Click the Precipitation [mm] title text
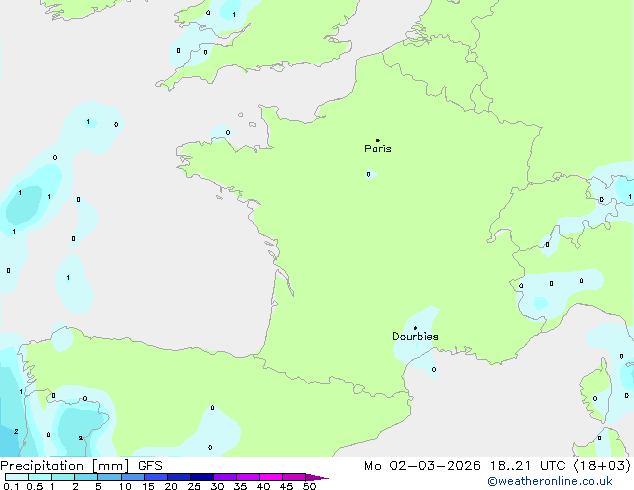 click(x=64, y=466)
